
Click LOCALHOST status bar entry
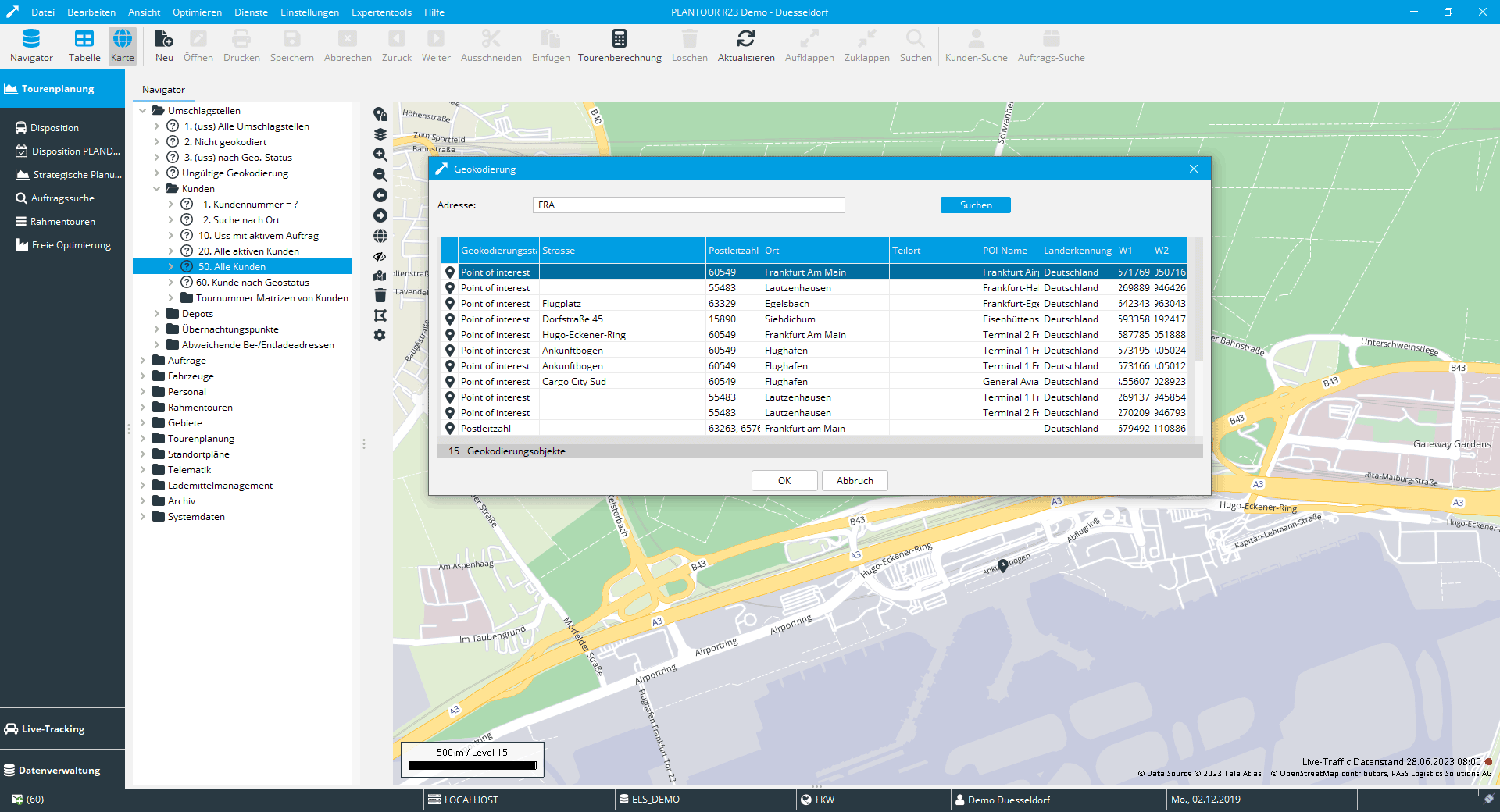pyautogui.click(x=463, y=800)
